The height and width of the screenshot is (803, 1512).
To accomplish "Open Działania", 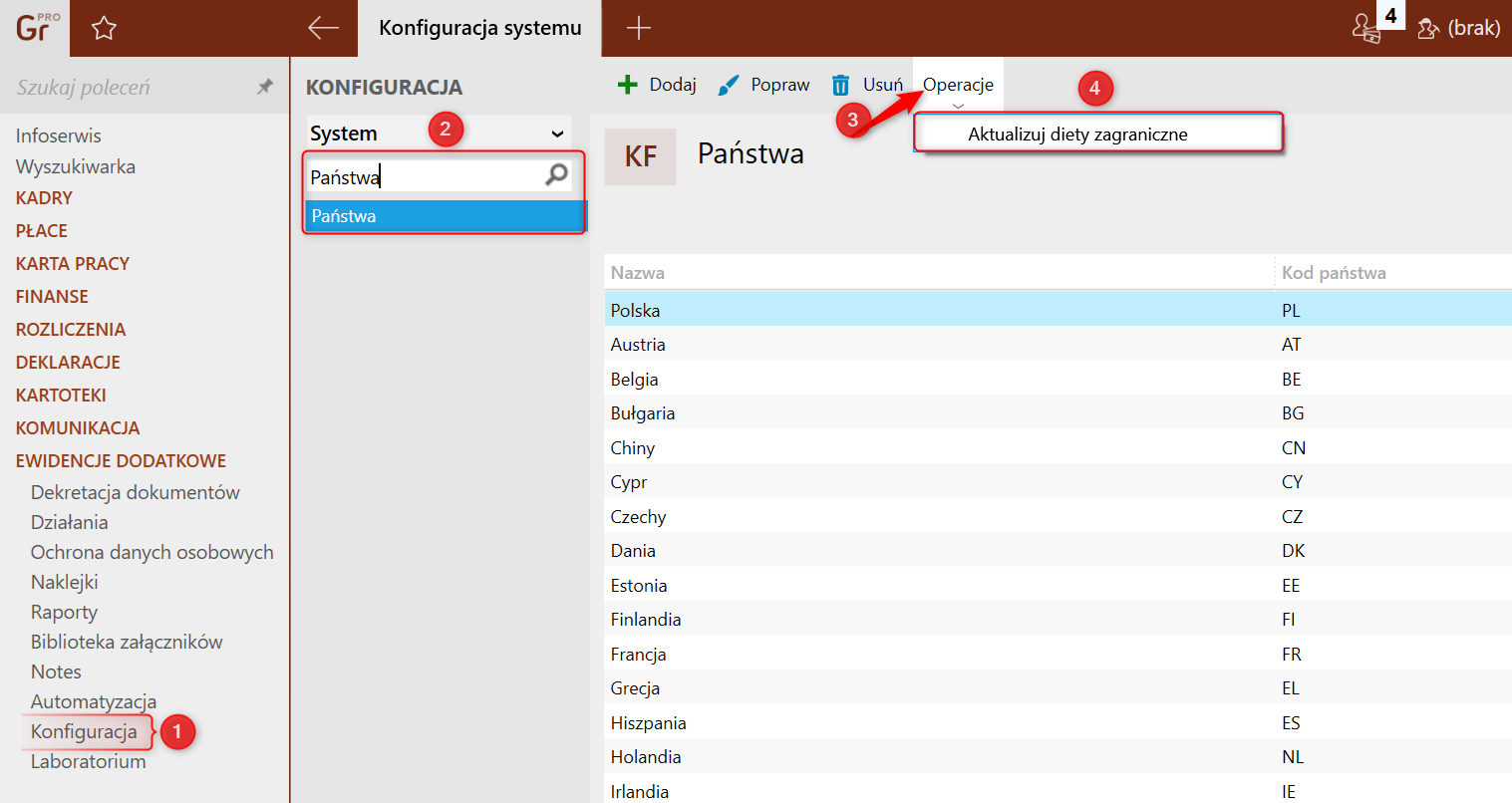I will coord(69,522).
